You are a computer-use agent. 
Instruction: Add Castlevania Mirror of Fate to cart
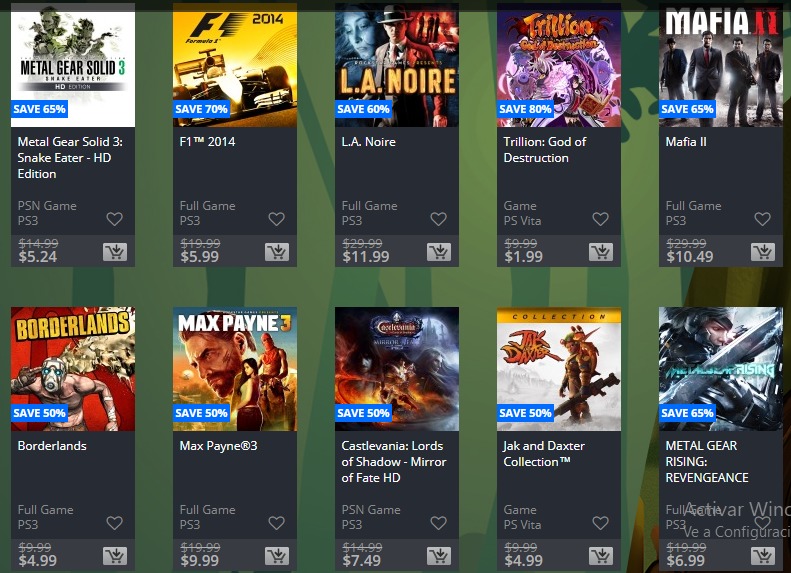pyautogui.click(x=439, y=556)
